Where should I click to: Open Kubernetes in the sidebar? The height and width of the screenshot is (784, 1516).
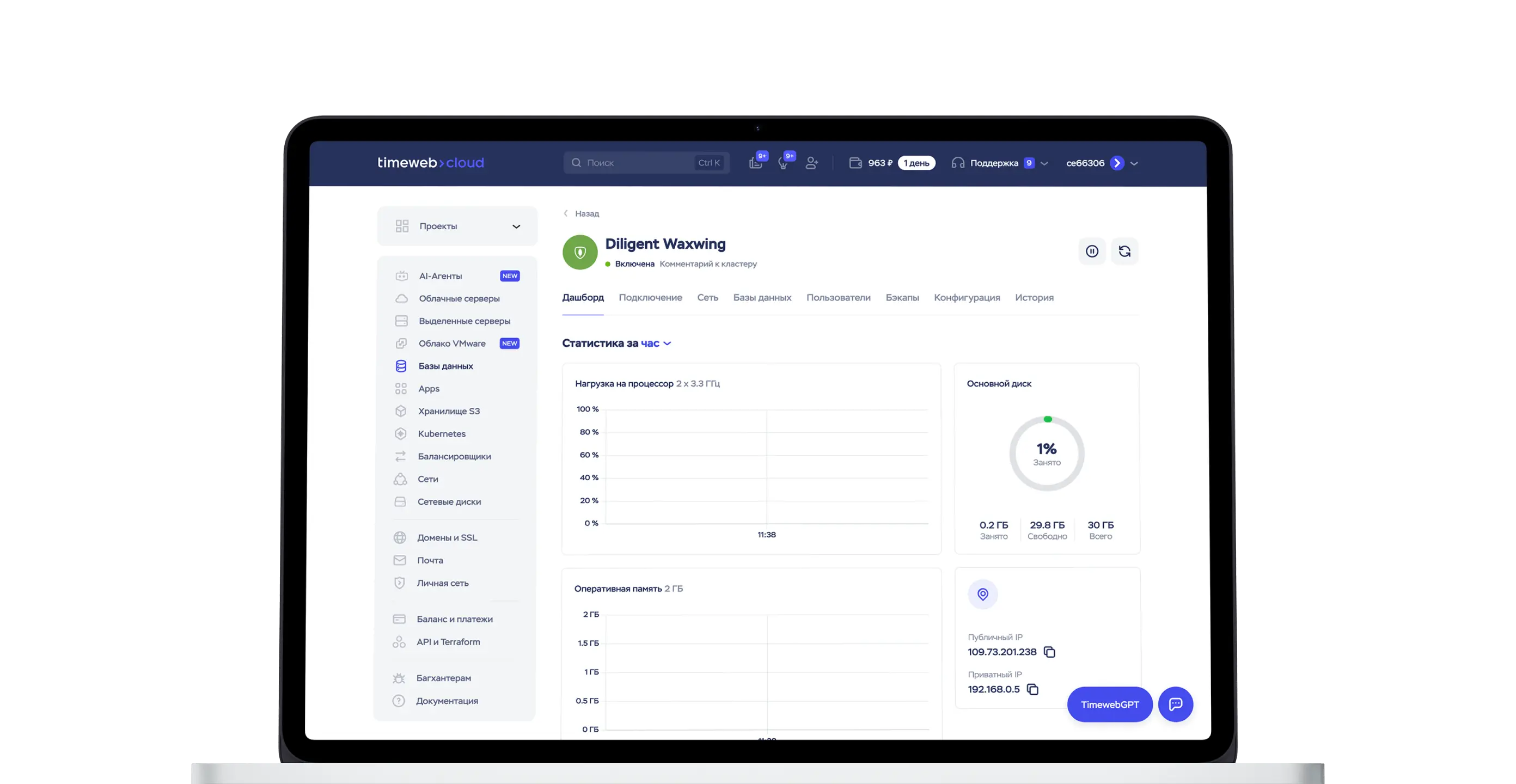442,434
